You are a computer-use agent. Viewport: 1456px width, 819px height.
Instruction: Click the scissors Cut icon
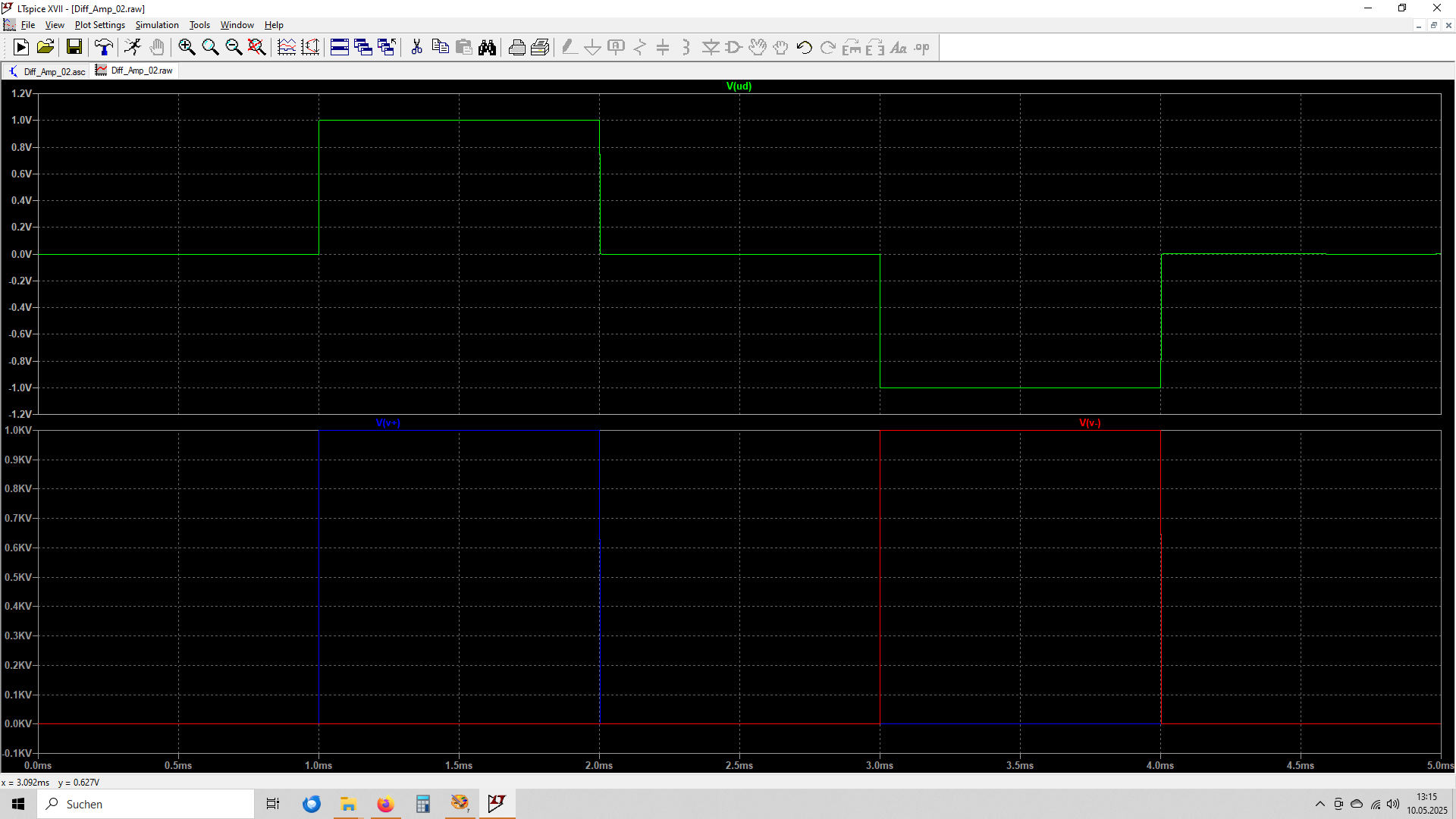pos(416,47)
